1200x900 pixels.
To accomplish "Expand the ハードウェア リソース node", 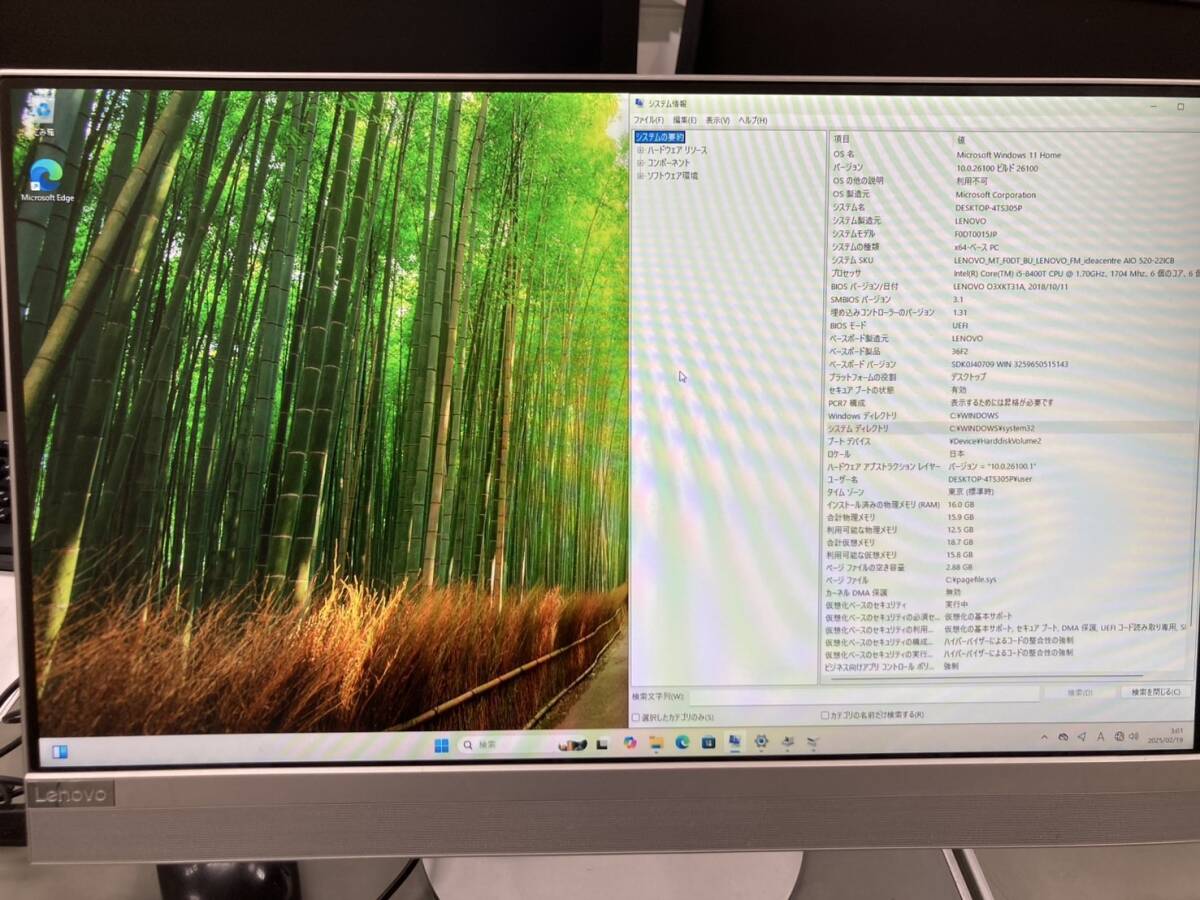I will (640, 150).
